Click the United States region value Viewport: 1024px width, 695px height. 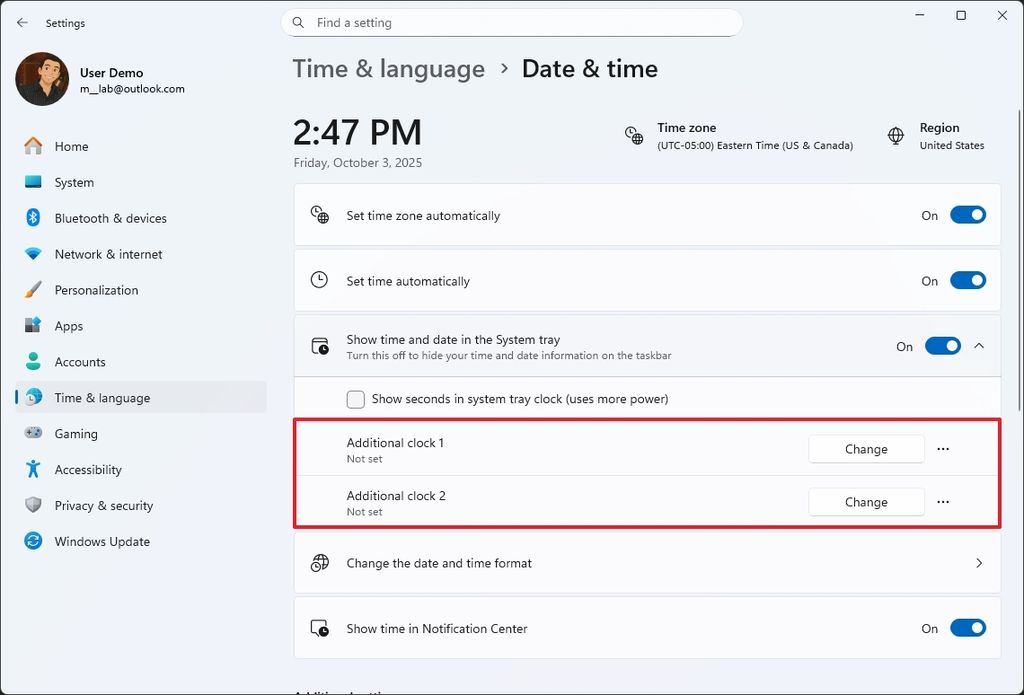pos(952,146)
